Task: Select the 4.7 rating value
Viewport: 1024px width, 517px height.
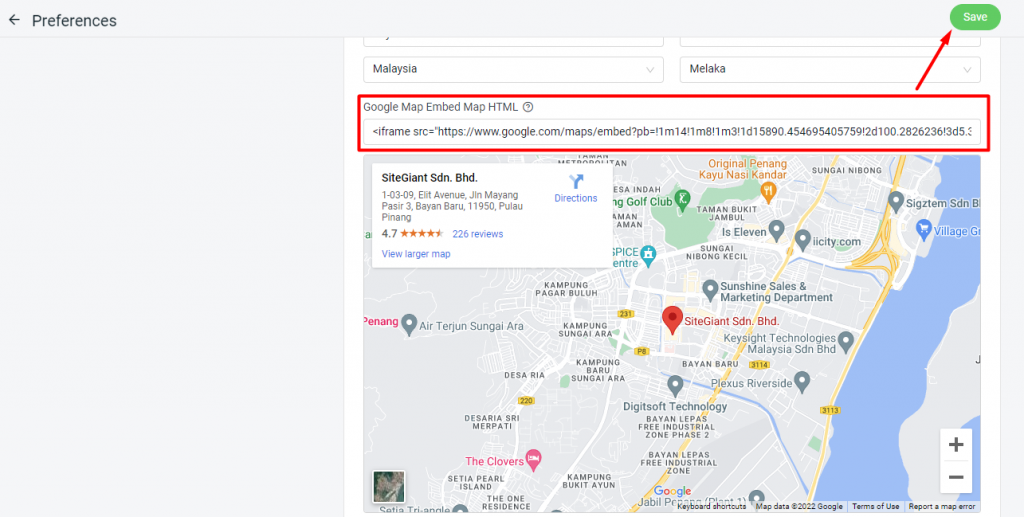Action: 389,234
